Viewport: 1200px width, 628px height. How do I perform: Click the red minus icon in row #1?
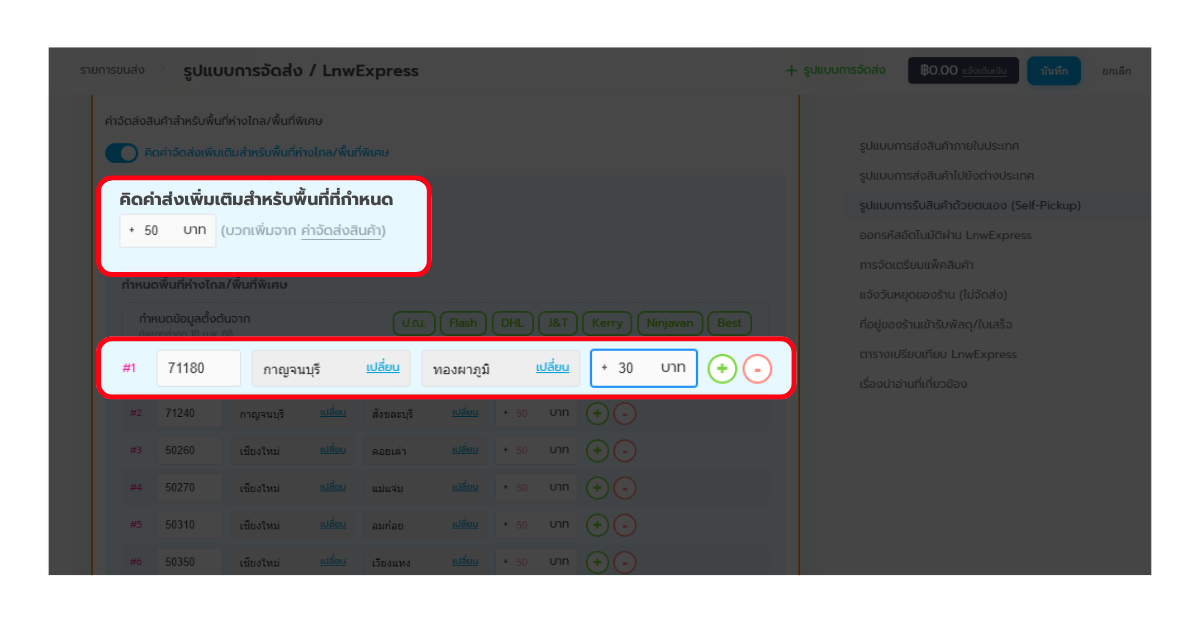point(757,368)
